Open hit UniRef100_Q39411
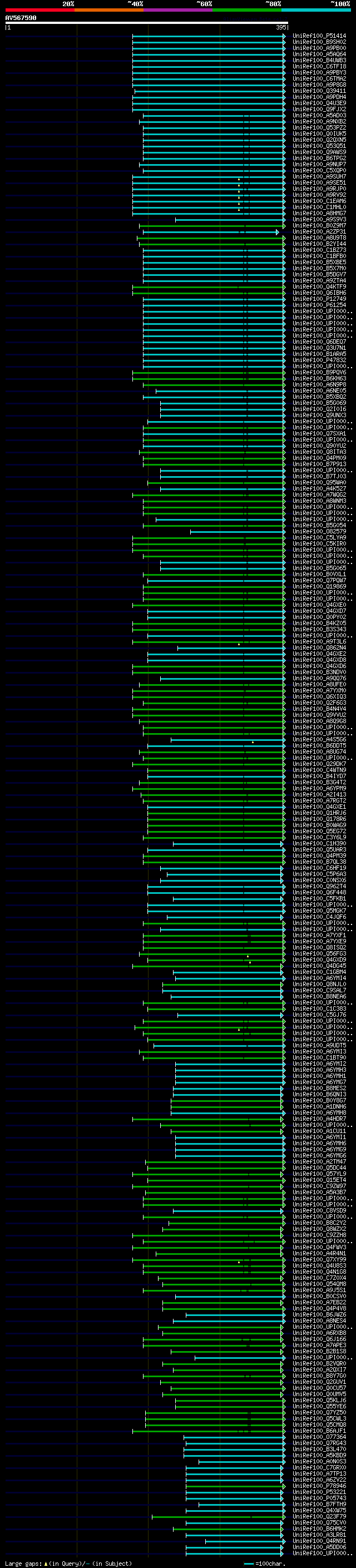This screenshot has height=1568, width=356. click(319, 91)
